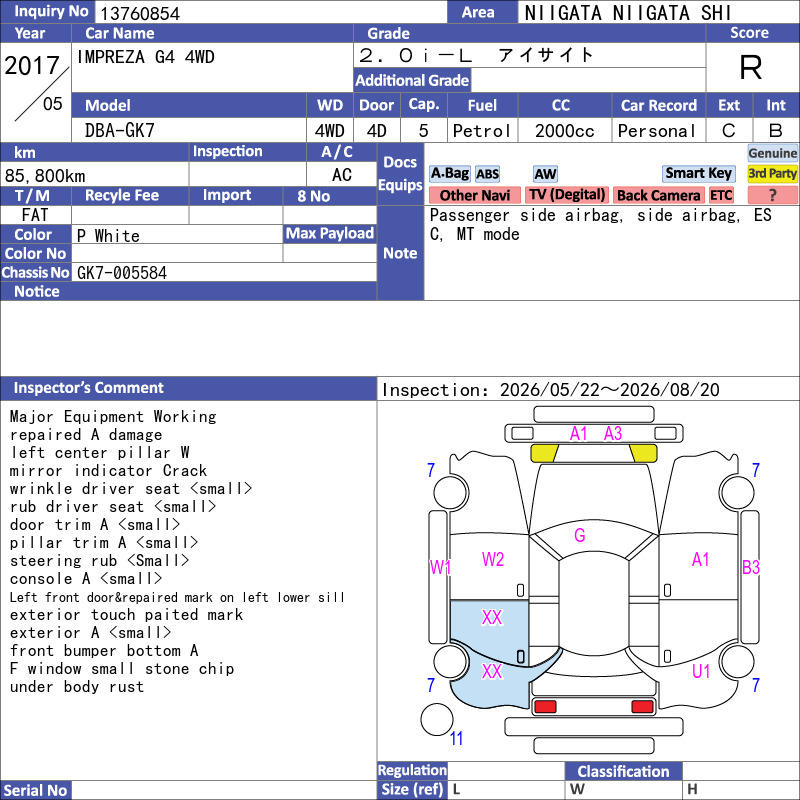Viewport: 800px width, 800px height.
Task: Click the A-Bag equipment badge
Action: coord(449,173)
